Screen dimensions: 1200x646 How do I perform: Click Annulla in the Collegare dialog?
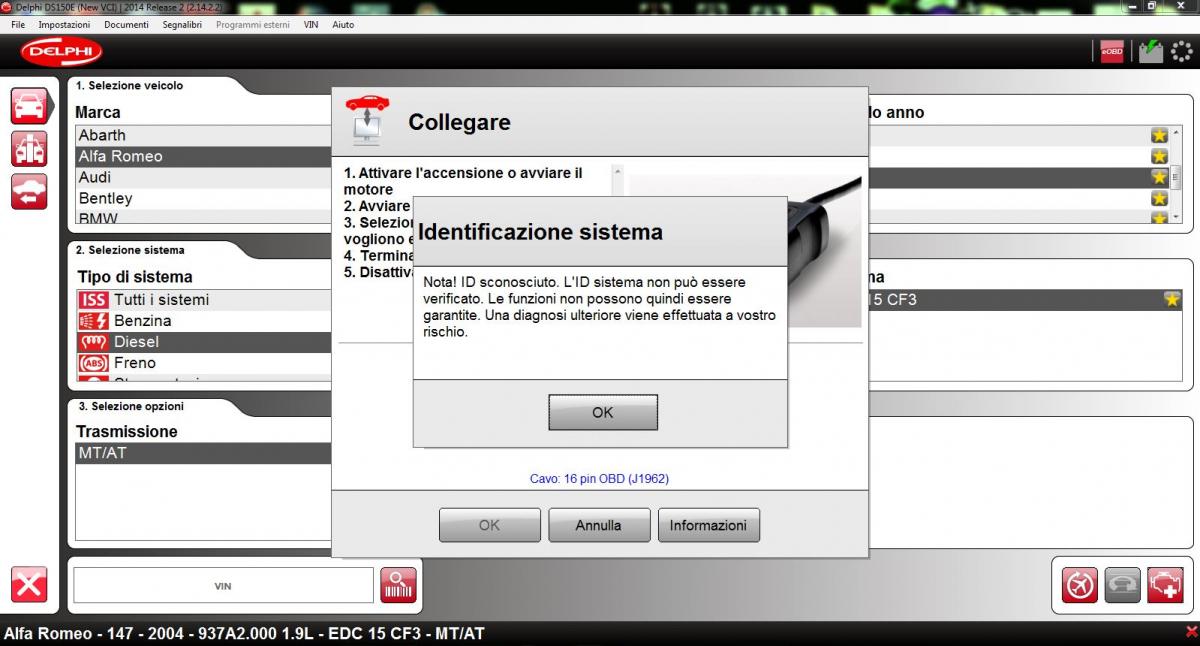(x=598, y=525)
